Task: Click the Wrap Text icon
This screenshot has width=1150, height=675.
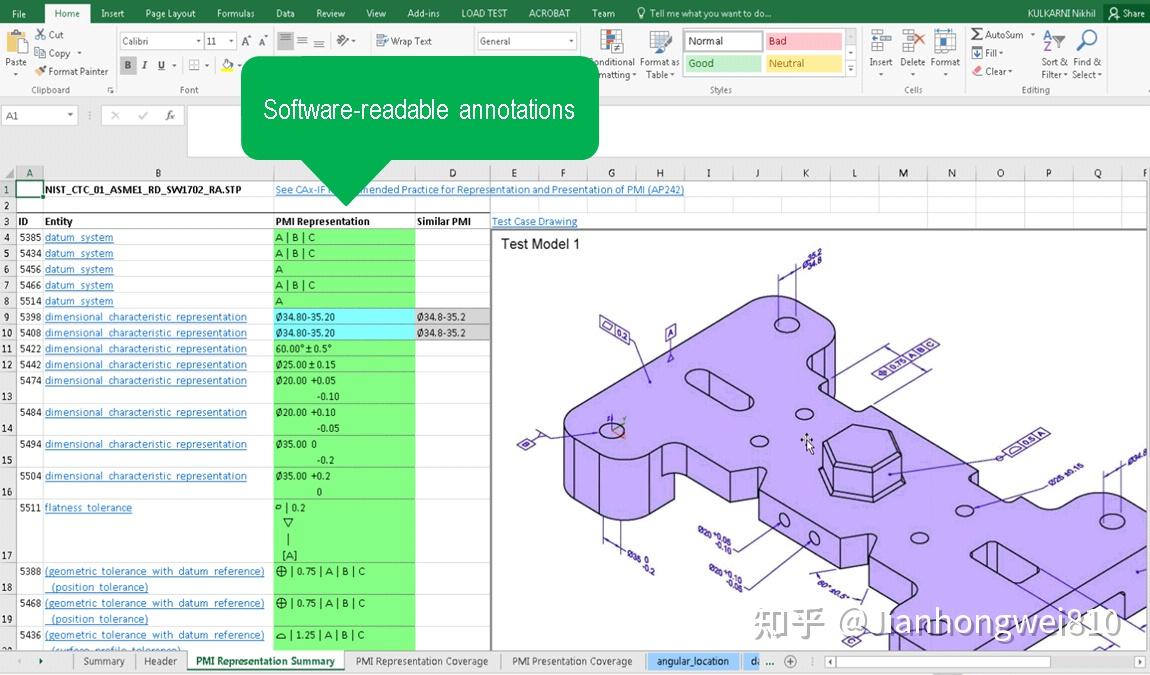Action: click(x=383, y=40)
